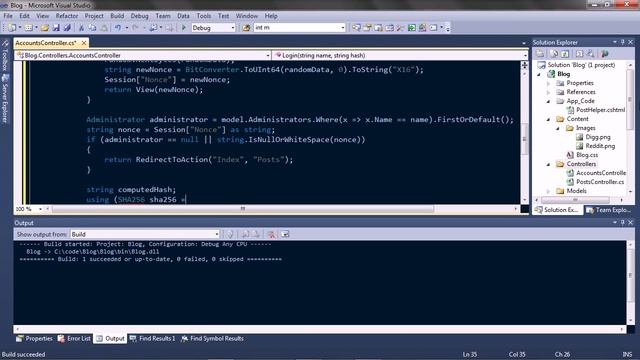Open the Server Explorer side panel
Viewport: 640px width, 360px height.
(x=5, y=99)
